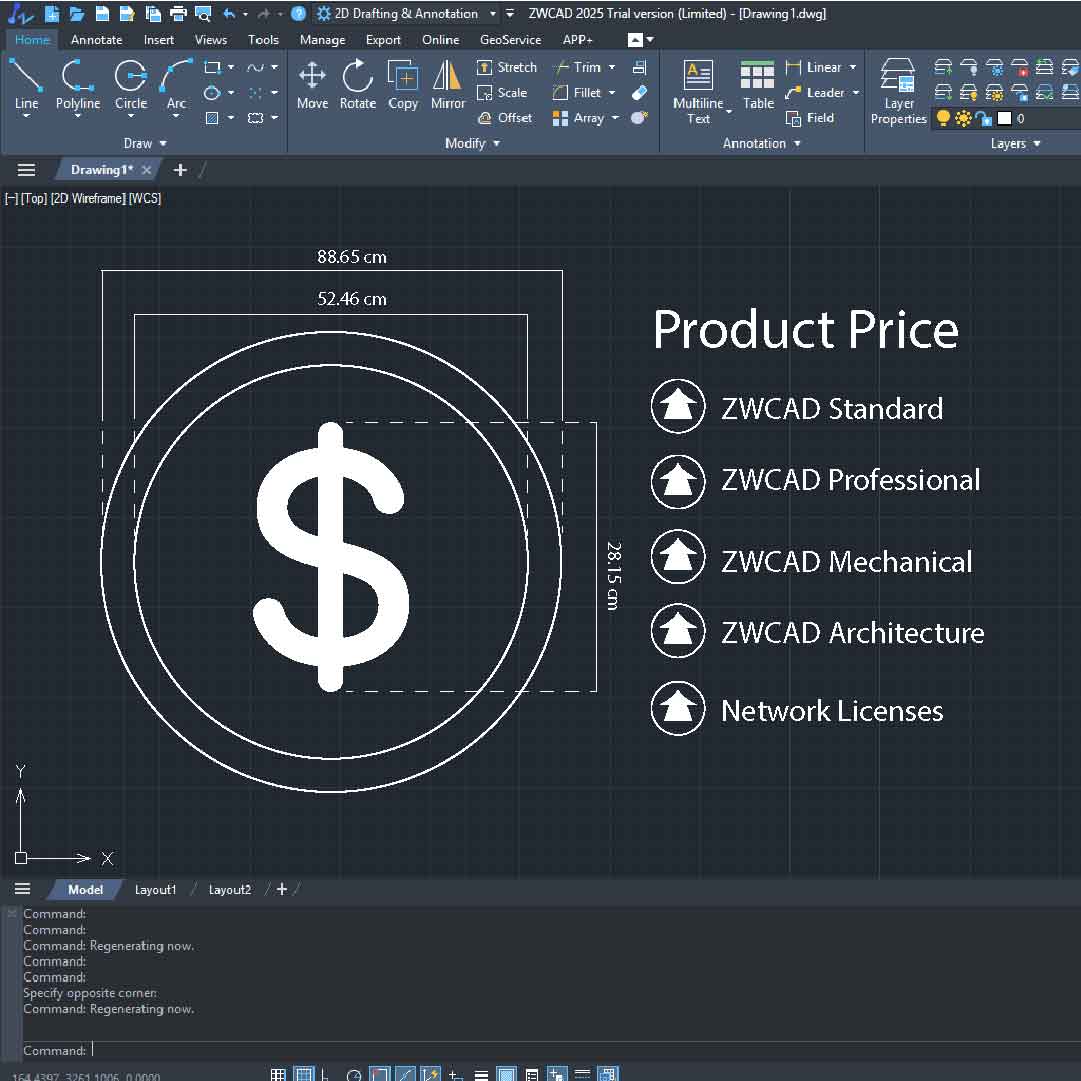Click the Ellipse draw icon
The width and height of the screenshot is (1081, 1081).
(212, 92)
